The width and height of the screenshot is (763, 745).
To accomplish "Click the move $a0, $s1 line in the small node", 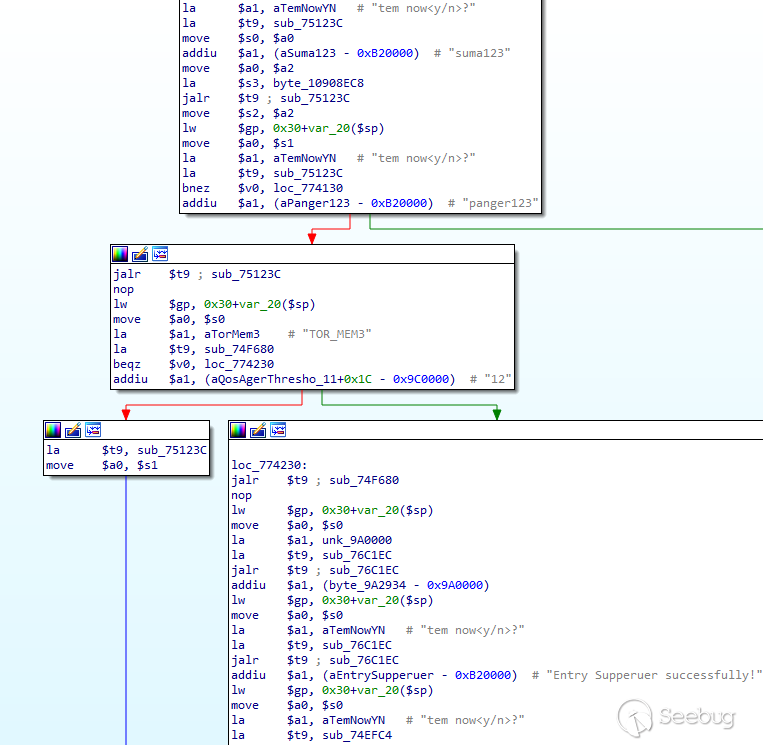I will [x=102, y=465].
